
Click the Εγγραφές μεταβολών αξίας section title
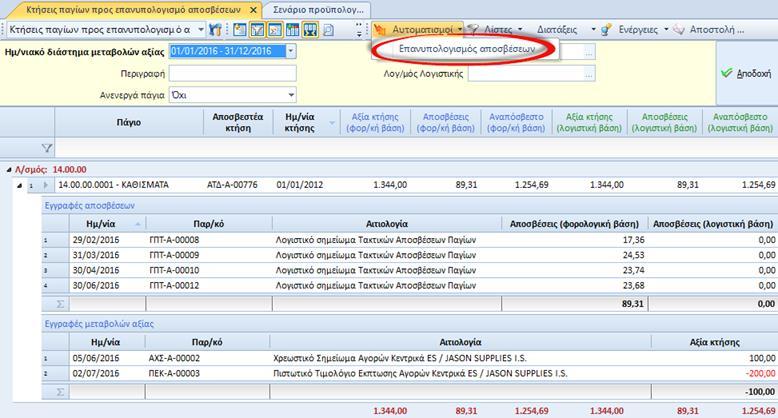click(99, 324)
